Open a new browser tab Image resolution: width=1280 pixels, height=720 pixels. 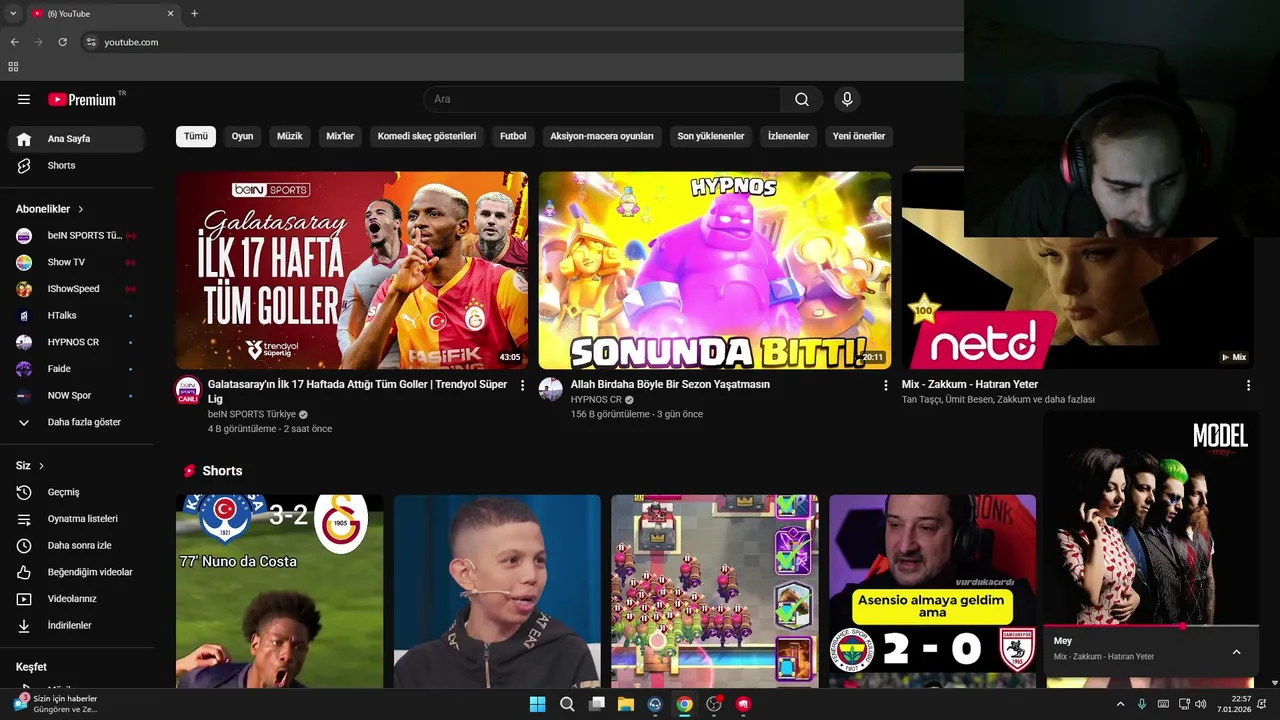[194, 14]
